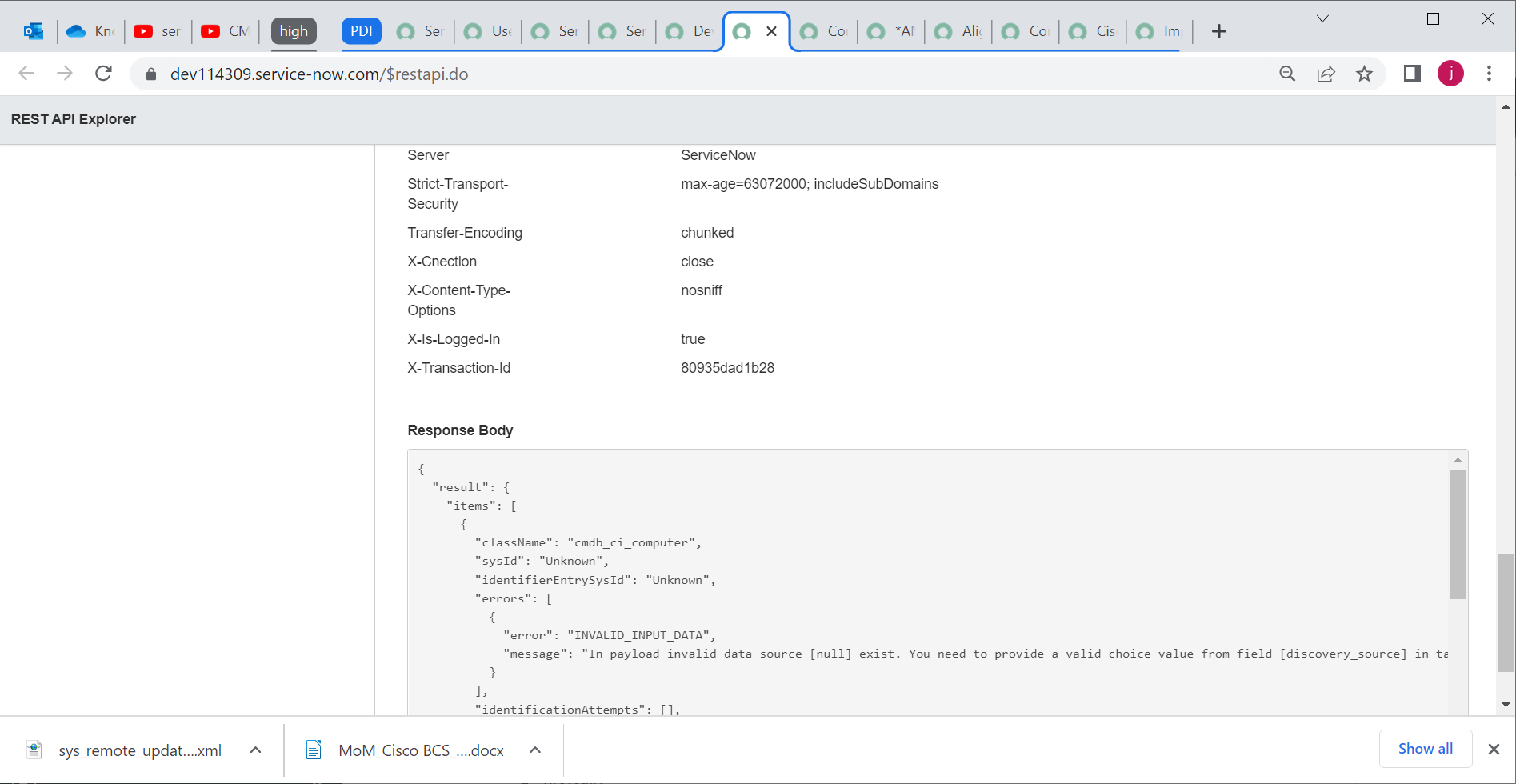Open the Outlook tab

(x=34, y=31)
